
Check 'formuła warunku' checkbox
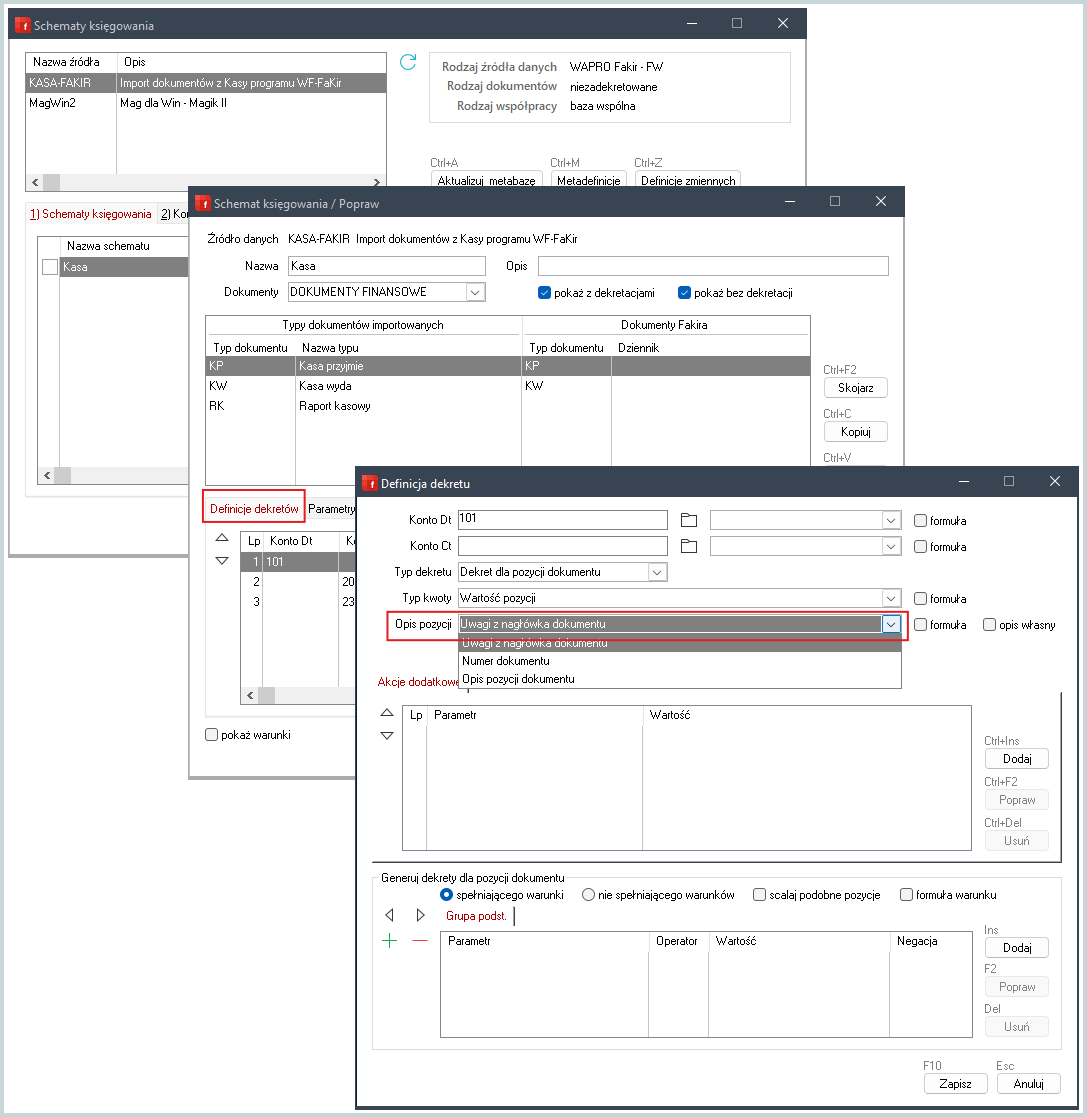coord(906,895)
